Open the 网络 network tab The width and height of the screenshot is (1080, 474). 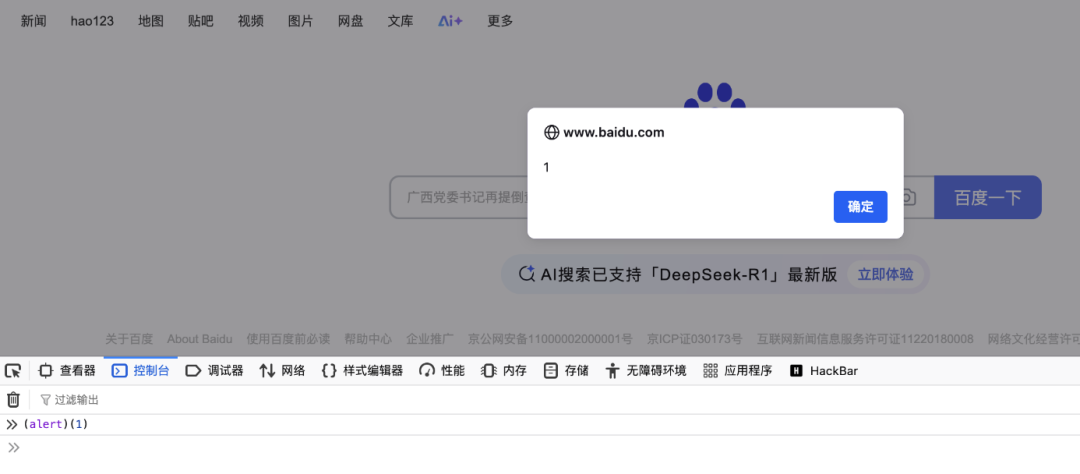[x=282, y=371]
